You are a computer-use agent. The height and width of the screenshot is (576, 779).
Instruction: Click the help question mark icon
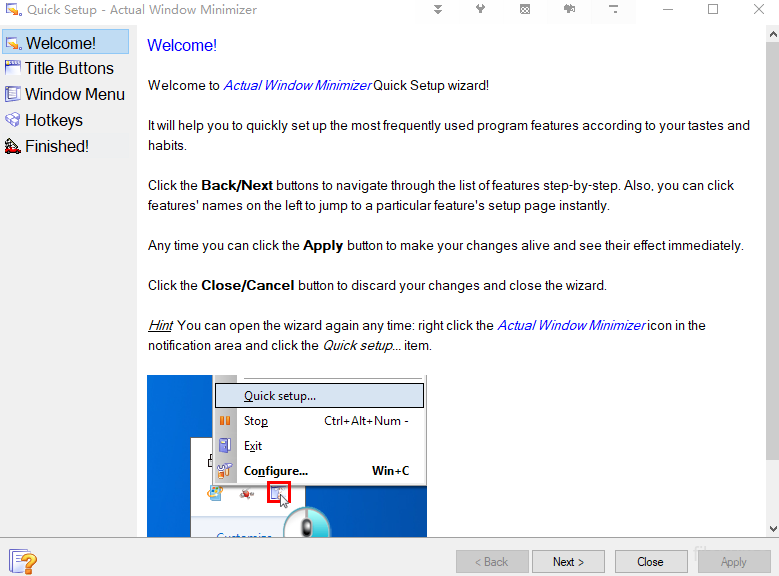click(x=23, y=561)
